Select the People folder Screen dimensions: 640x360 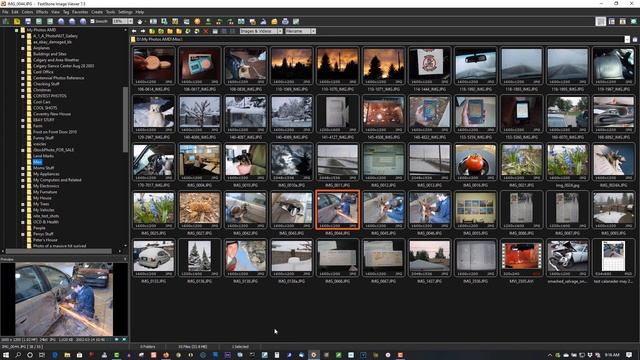click(x=39, y=228)
